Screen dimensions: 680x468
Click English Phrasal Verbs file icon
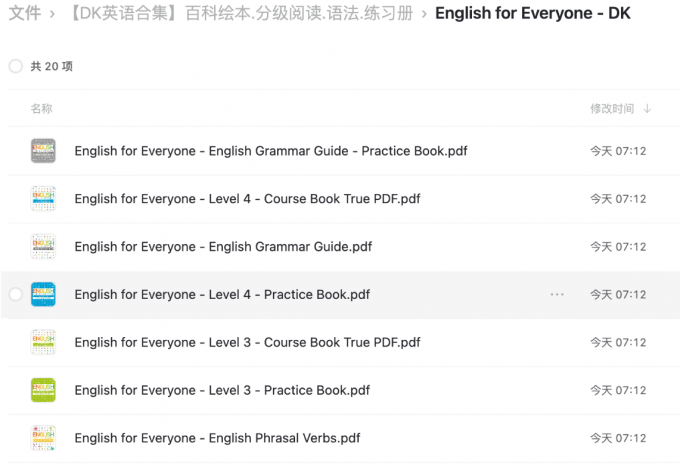tap(43, 438)
